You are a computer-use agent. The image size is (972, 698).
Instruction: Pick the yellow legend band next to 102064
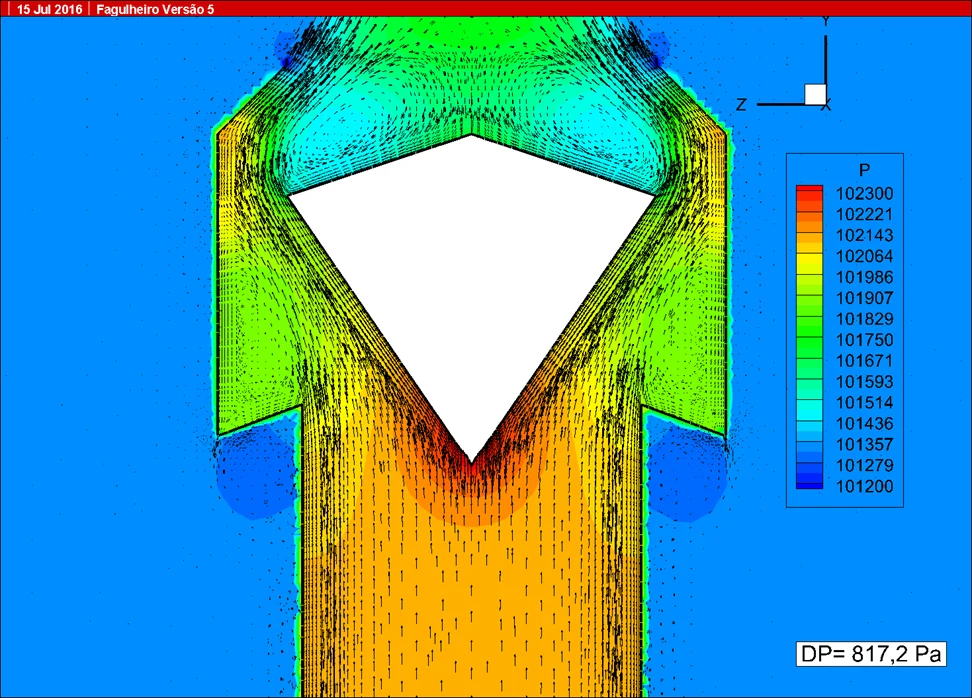click(x=810, y=255)
